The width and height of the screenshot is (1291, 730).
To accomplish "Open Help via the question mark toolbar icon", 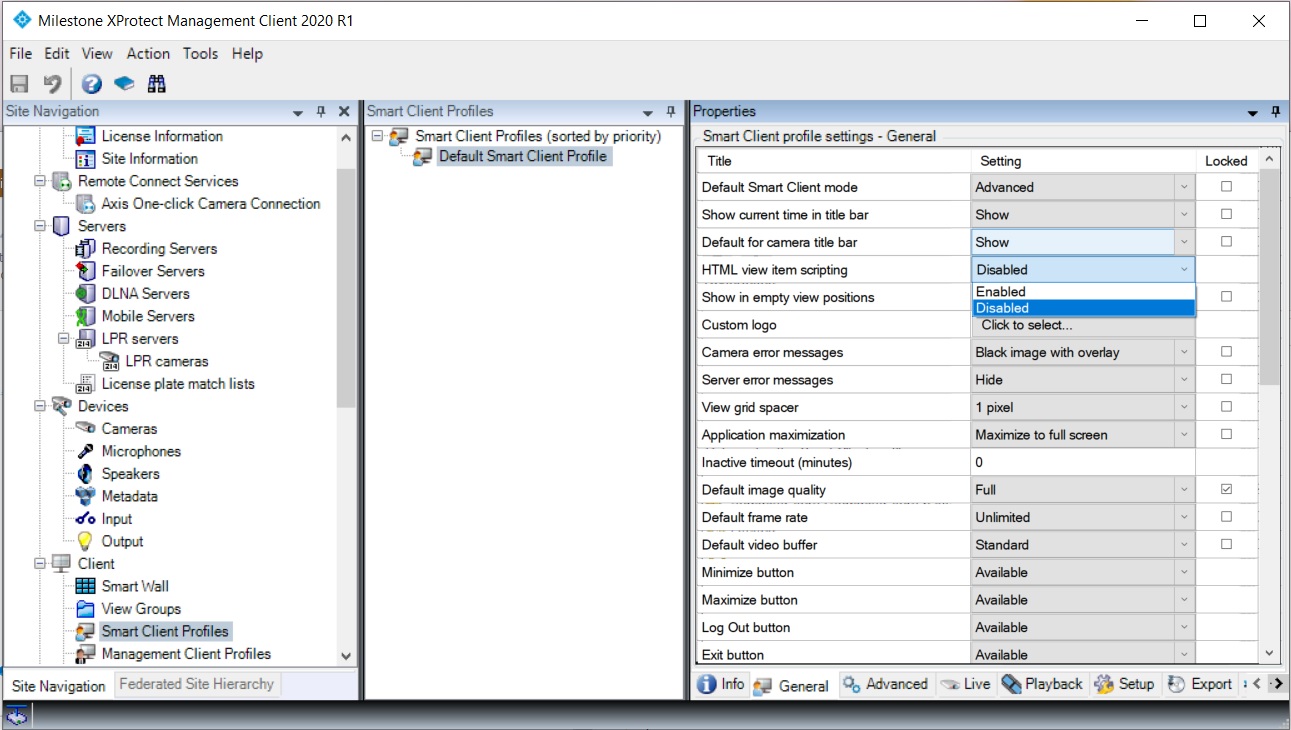I will pyautogui.click(x=91, y=84).
